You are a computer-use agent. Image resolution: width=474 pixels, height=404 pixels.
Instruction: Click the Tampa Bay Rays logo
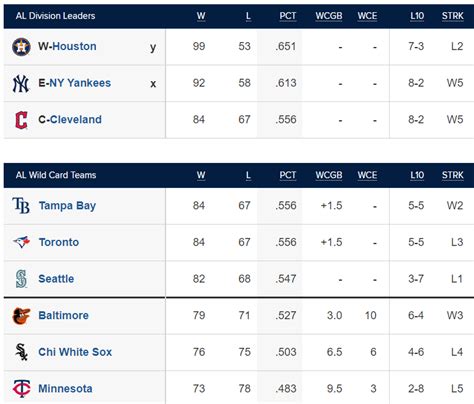[x=21, y=205]
